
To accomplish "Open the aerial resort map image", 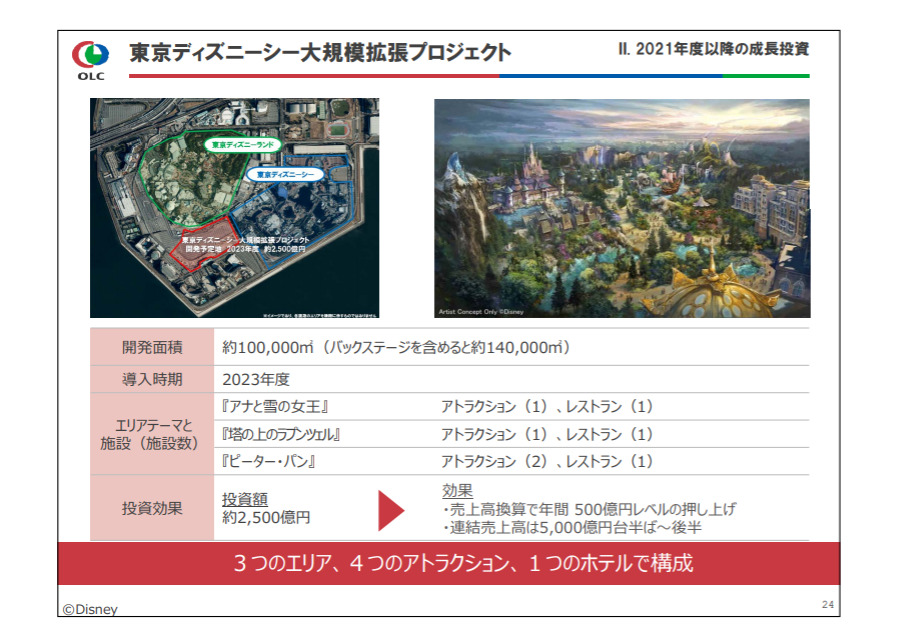I will pyautogui.click(x=234, y=207).
